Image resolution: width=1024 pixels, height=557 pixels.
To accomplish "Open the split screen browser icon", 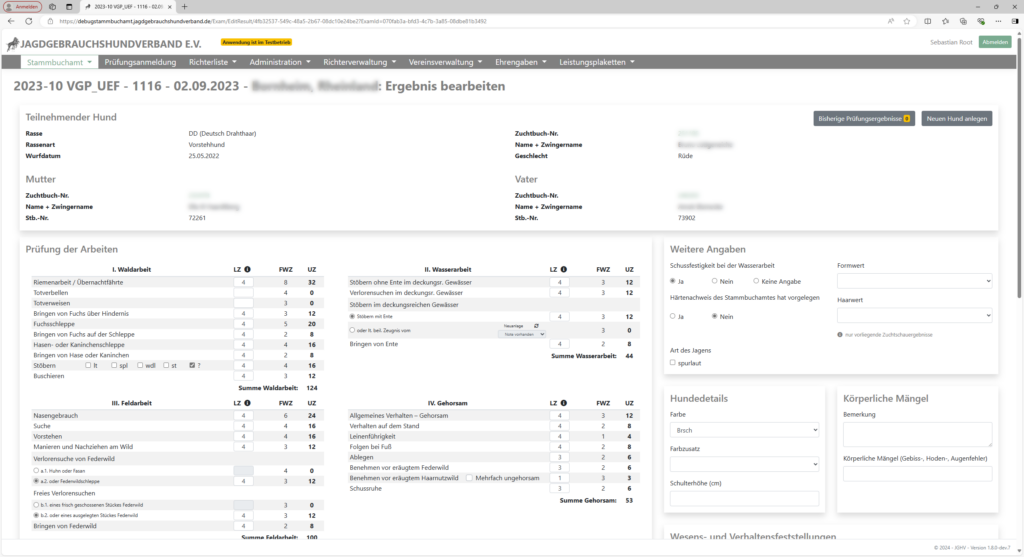I will pyautogui.click(x=927, y=21).
